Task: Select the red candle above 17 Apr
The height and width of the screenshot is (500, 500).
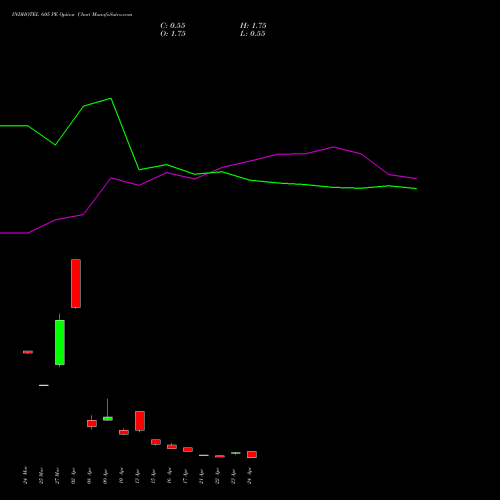Action: (188, 449)
